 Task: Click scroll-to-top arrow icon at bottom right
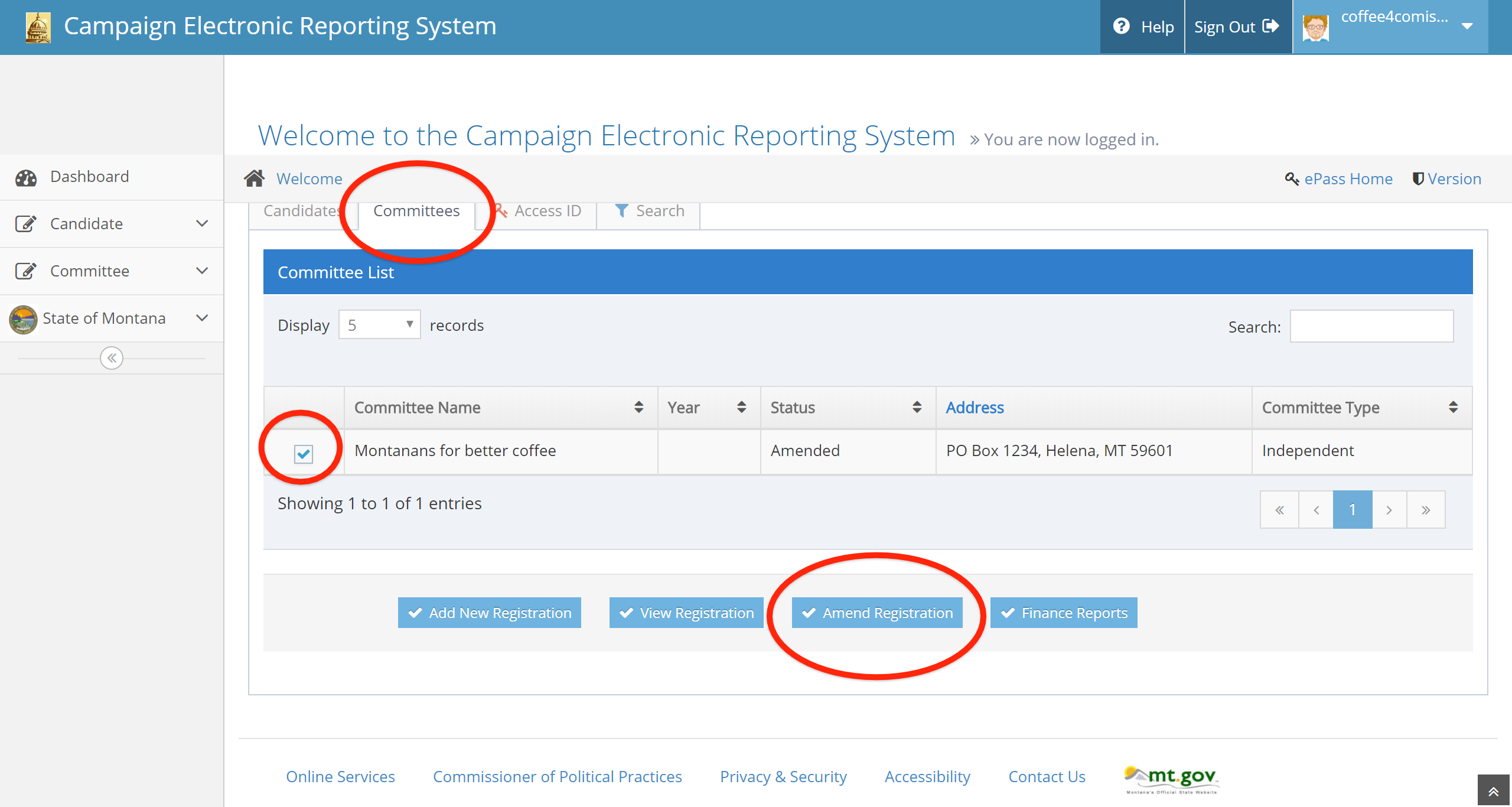point(1494,792)
